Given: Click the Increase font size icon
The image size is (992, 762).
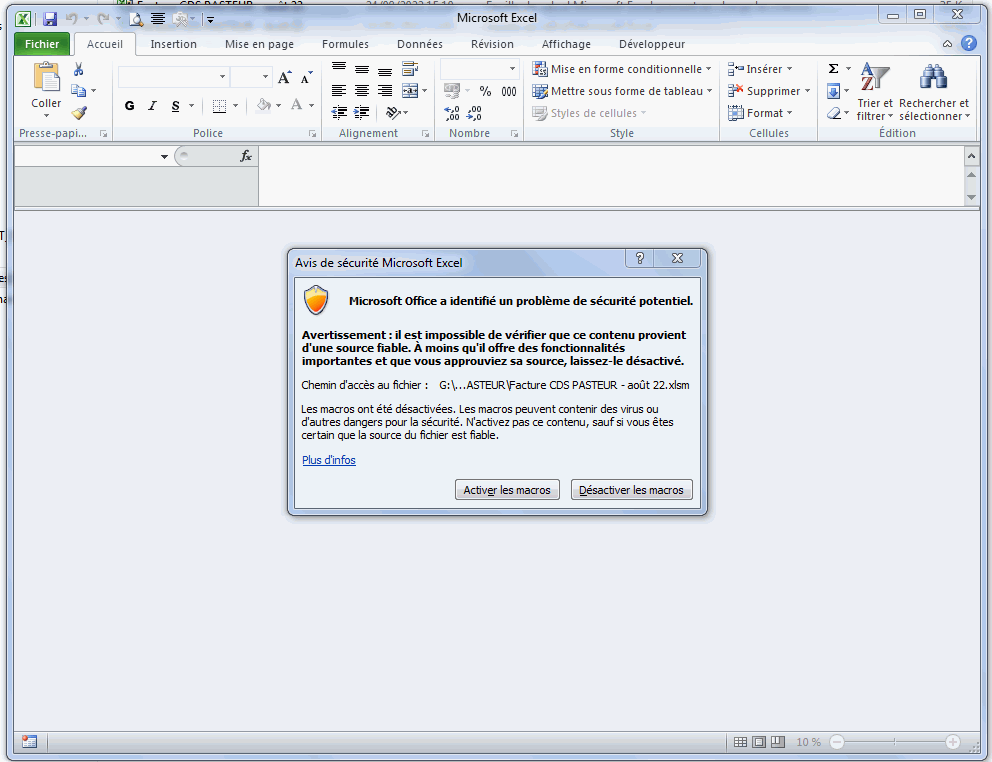Looking at the screenshot, I should click(x=285, y=77).
